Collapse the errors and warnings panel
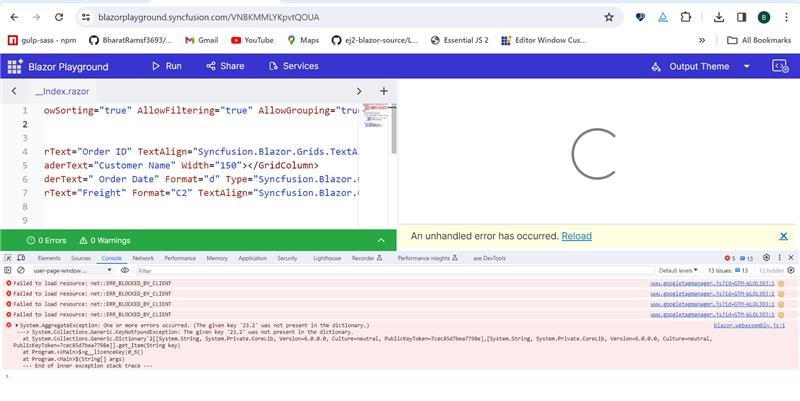Image resolution: width=800 pixels, height=401 pixels. (x=380, y=240)
